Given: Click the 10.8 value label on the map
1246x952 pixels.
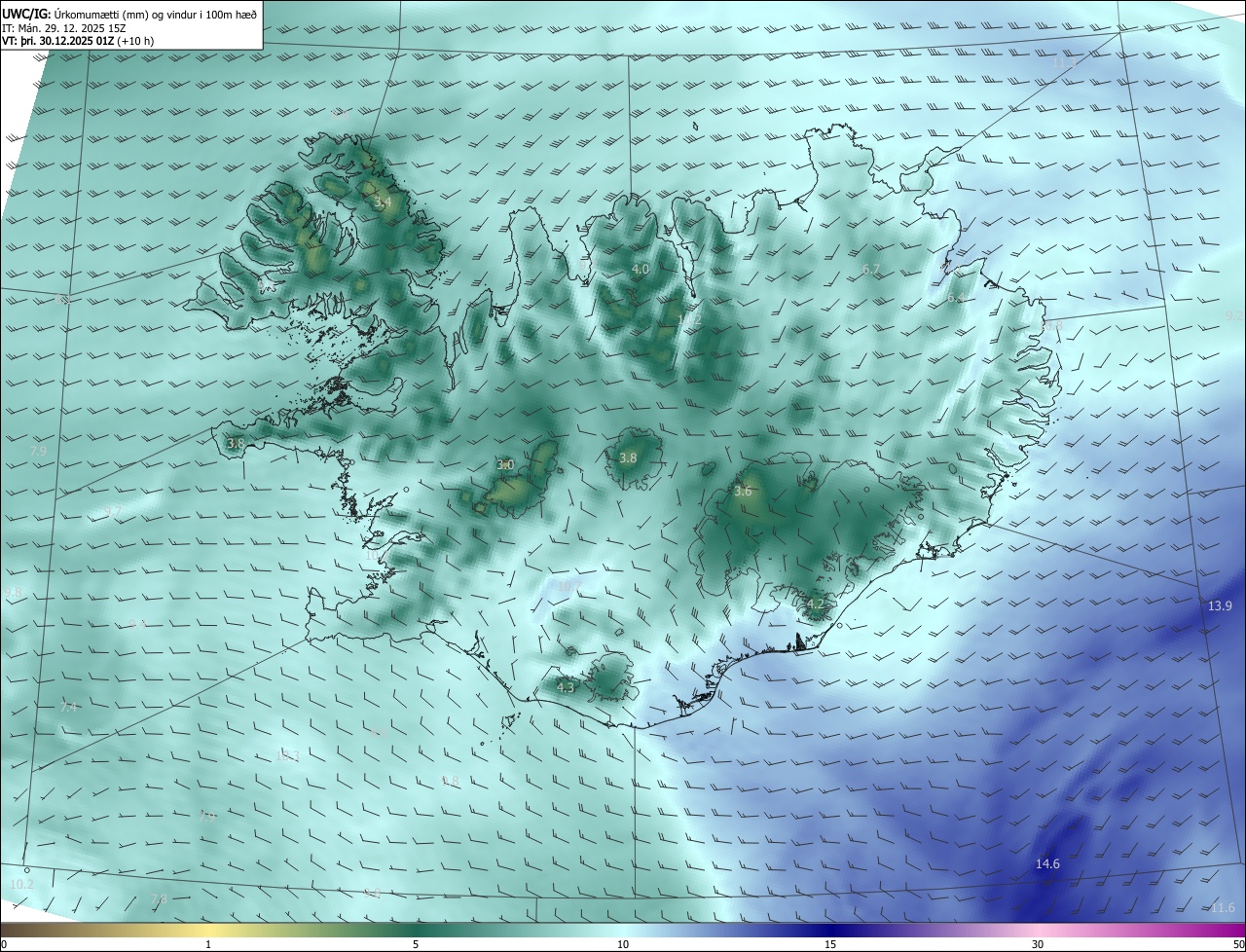Looking at the screenshot, I should click(x=1051, y=326).
